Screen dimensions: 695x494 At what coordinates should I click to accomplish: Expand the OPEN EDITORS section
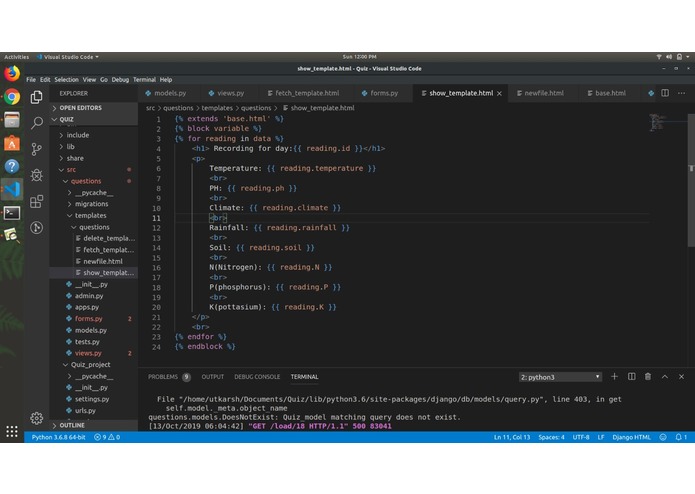coord(94,108)
